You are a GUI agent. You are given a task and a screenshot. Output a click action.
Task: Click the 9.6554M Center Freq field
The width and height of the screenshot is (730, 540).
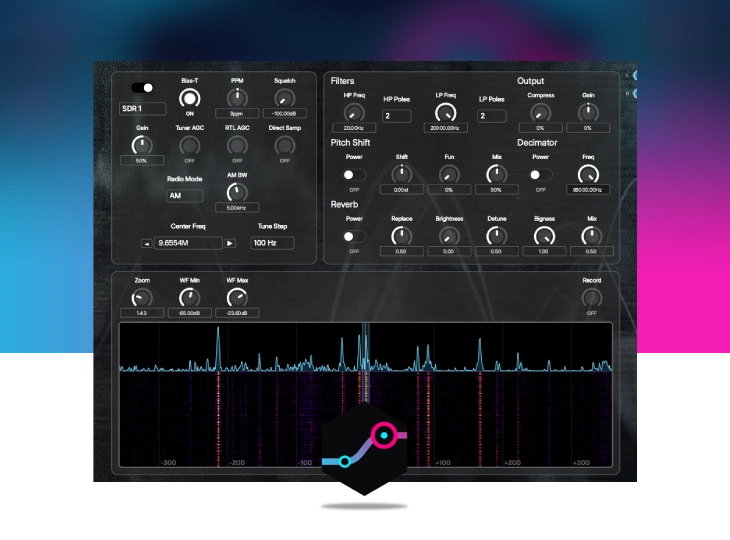click(x=188, y=243)
